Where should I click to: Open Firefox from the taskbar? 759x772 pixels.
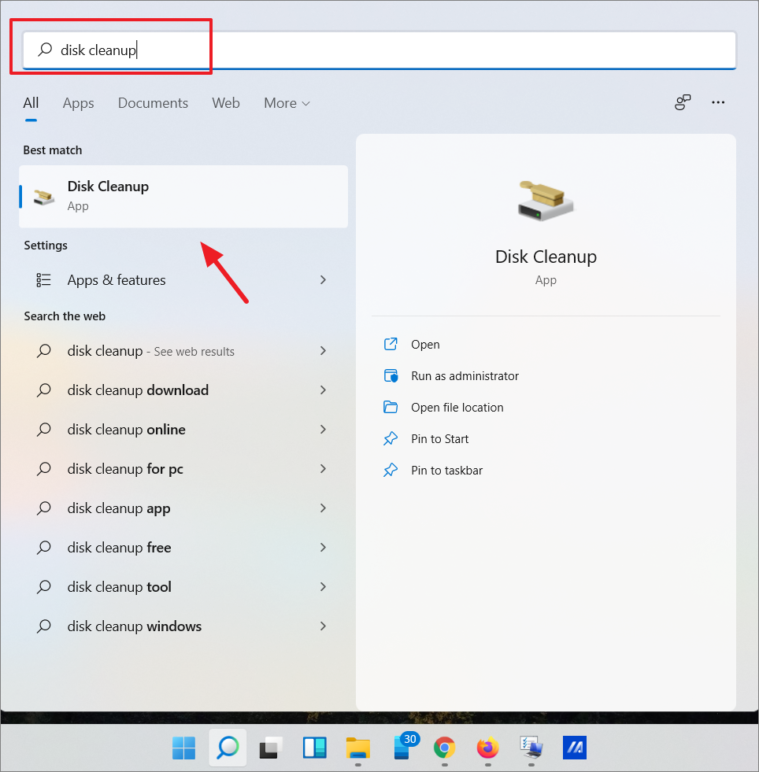coord(488,748)
